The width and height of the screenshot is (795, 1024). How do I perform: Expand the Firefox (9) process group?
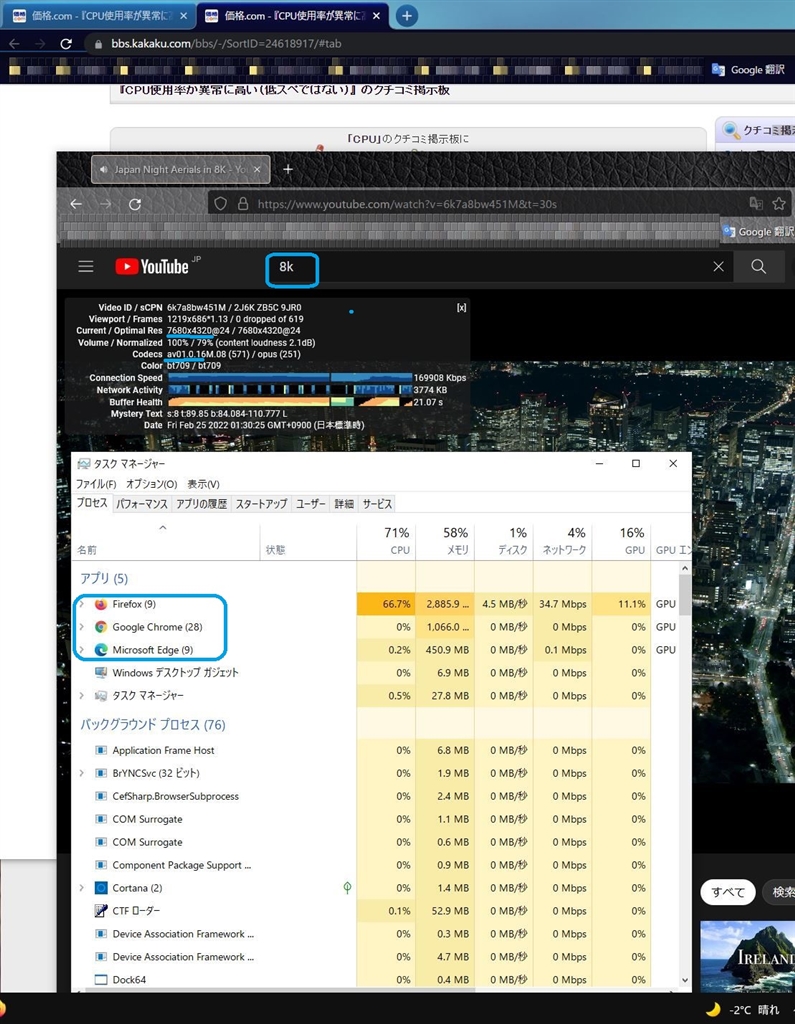[82, 604]
